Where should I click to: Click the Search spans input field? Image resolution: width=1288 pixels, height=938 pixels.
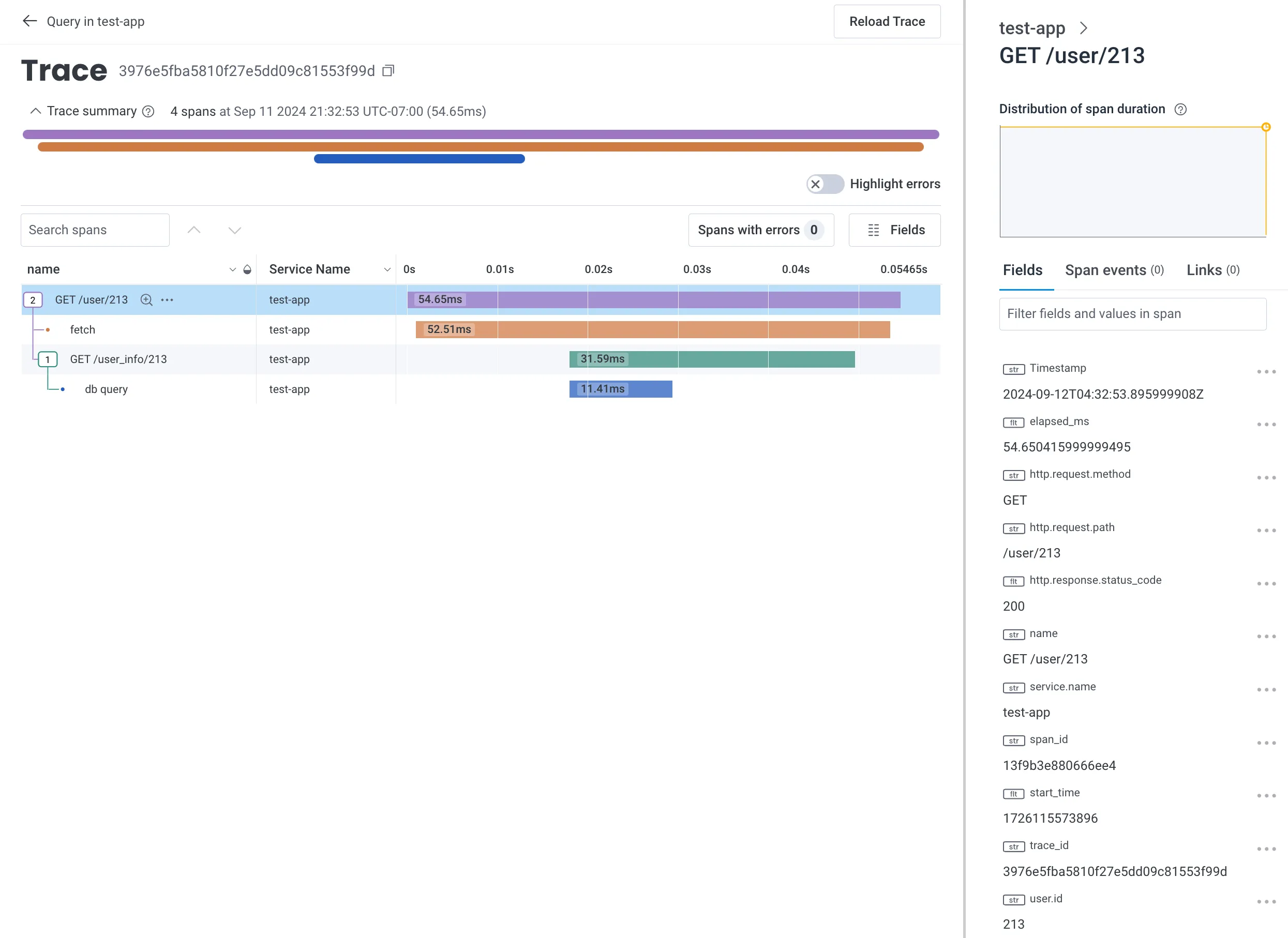95,230
